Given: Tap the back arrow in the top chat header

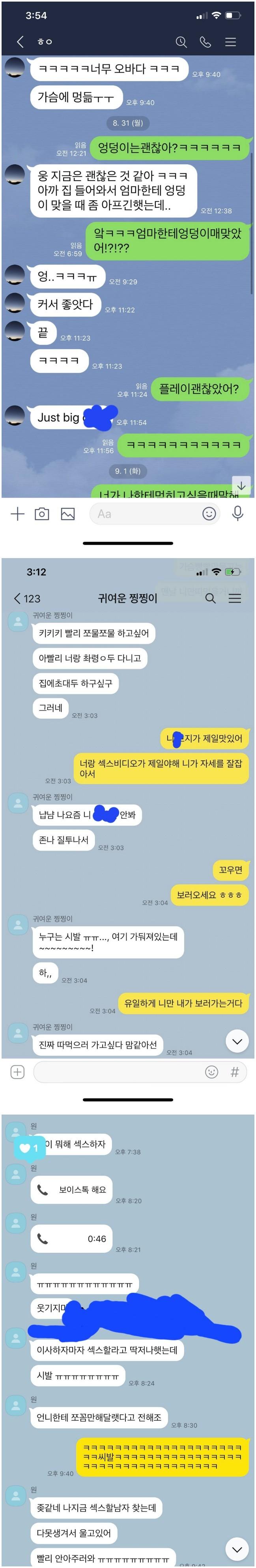Looking at the screenshot, I should [x=20, y=41].
